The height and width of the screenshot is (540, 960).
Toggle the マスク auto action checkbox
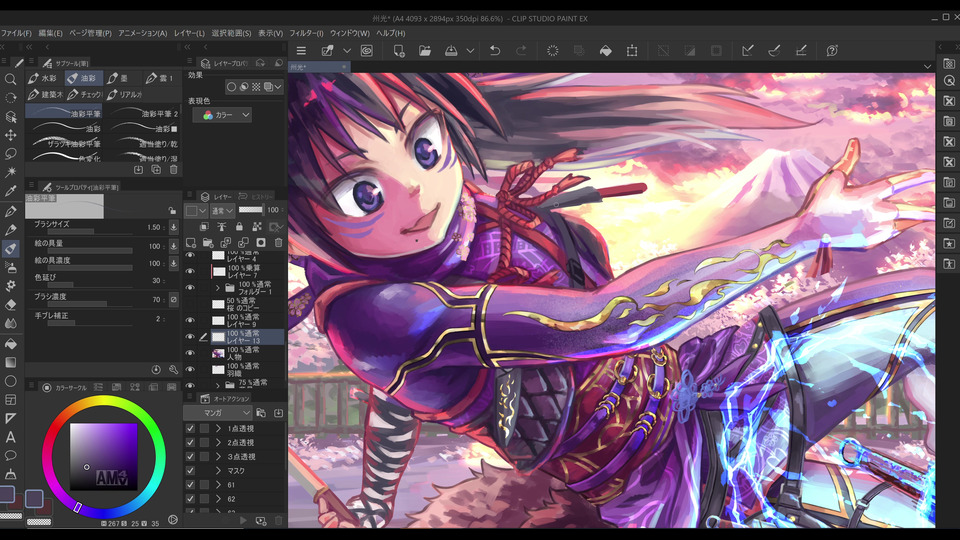190,470
